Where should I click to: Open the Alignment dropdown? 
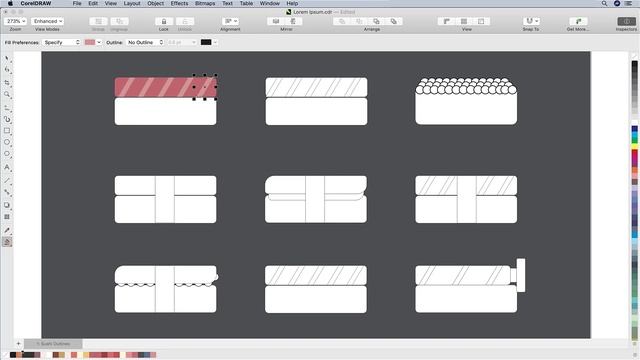point(230,21)
